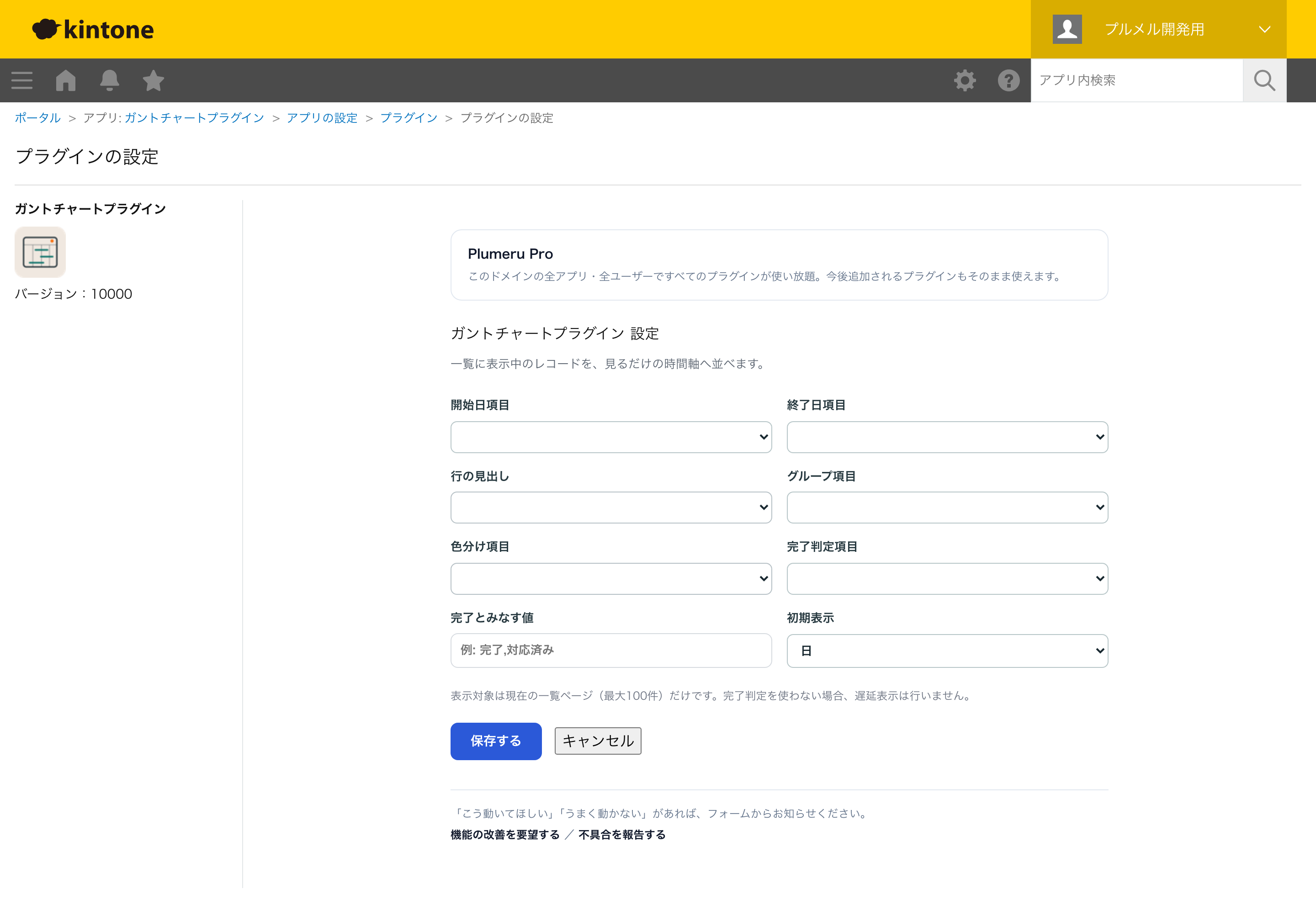Open the help question mark icon
The image size is (1316, 910).
tap(1008, 80)
